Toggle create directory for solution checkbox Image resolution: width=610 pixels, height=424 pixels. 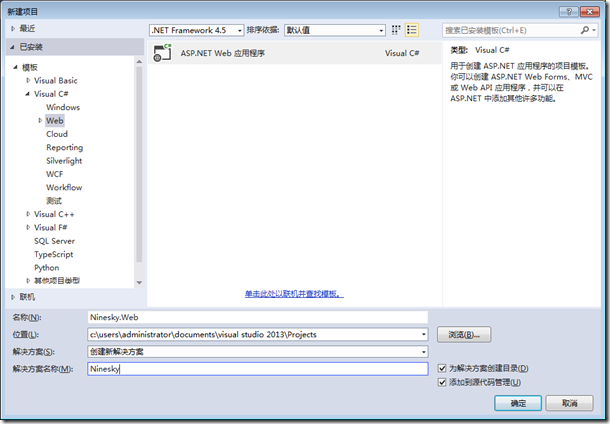click(443, 369)
